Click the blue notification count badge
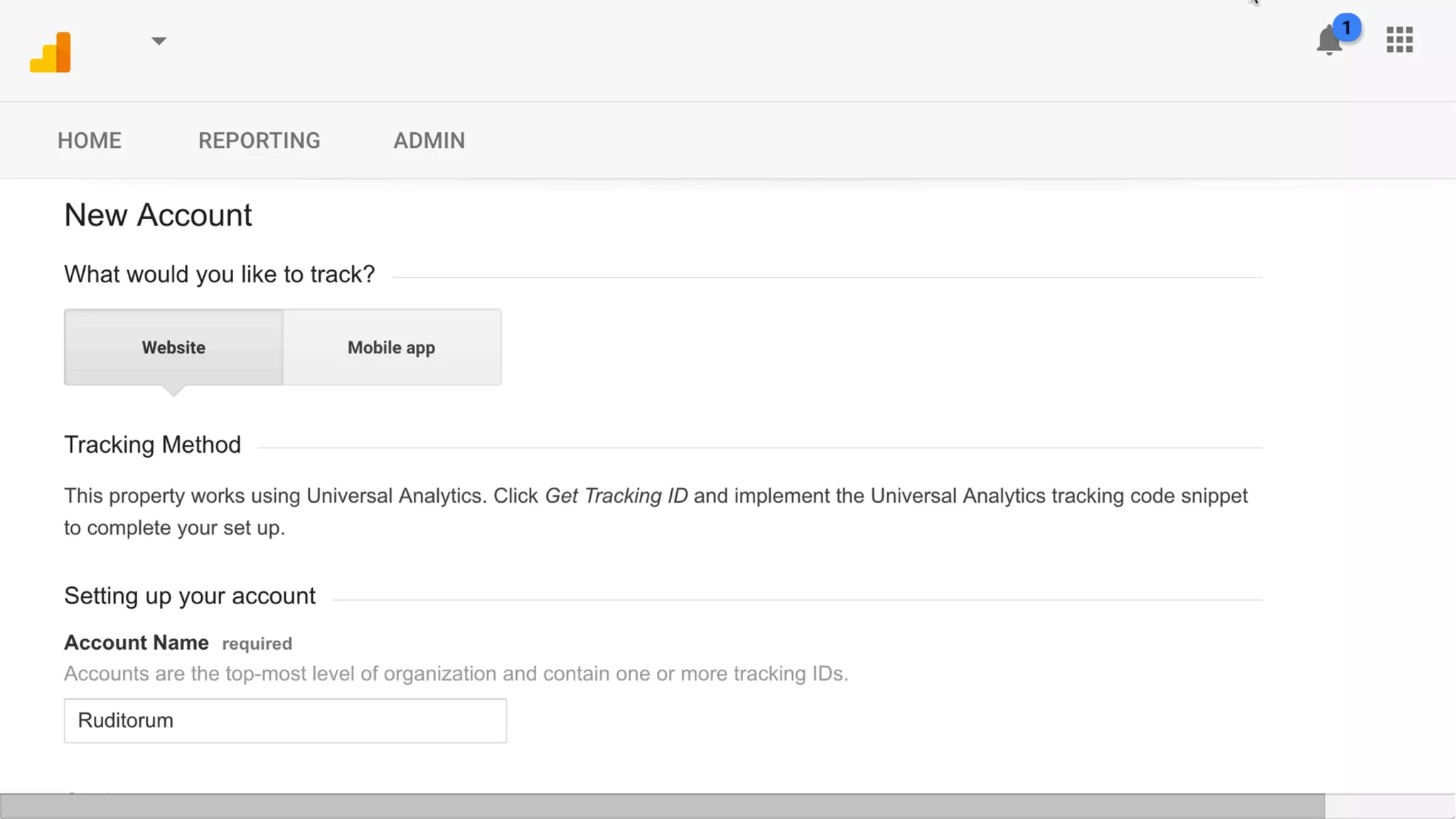Image resolution: width=1456 pixels, height=819 pixels. (x=1347, y=28)
